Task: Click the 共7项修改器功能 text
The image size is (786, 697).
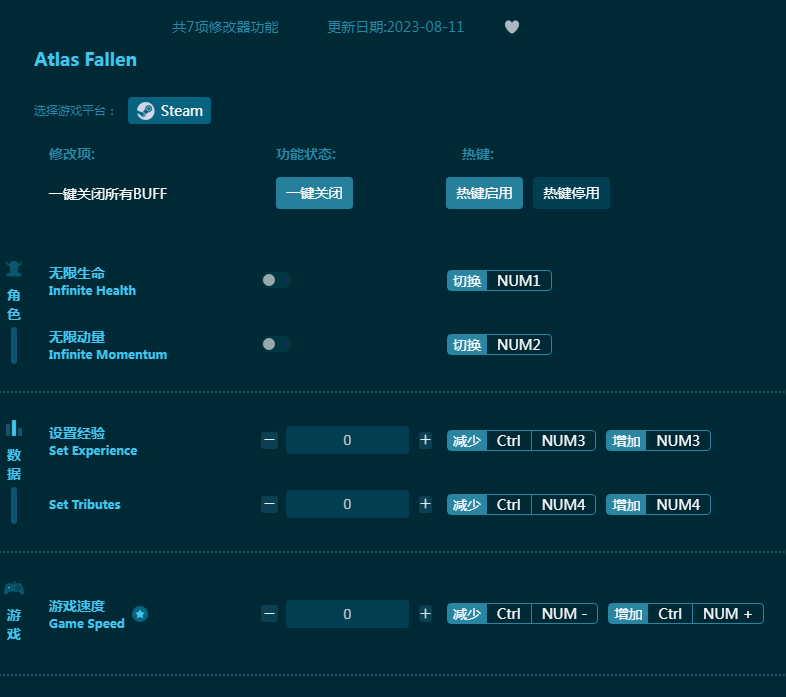Action: coord(225,27)
